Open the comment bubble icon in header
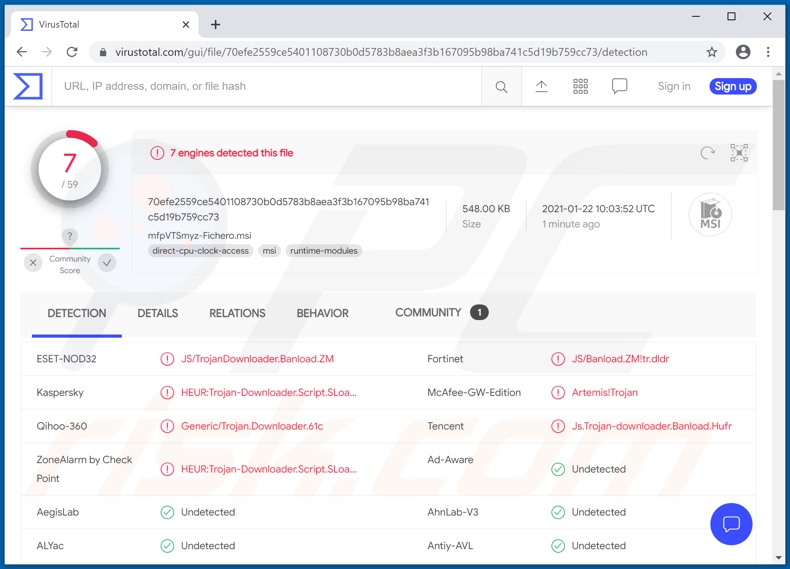Viewport: 790px width, 569px height. [619, 86]
